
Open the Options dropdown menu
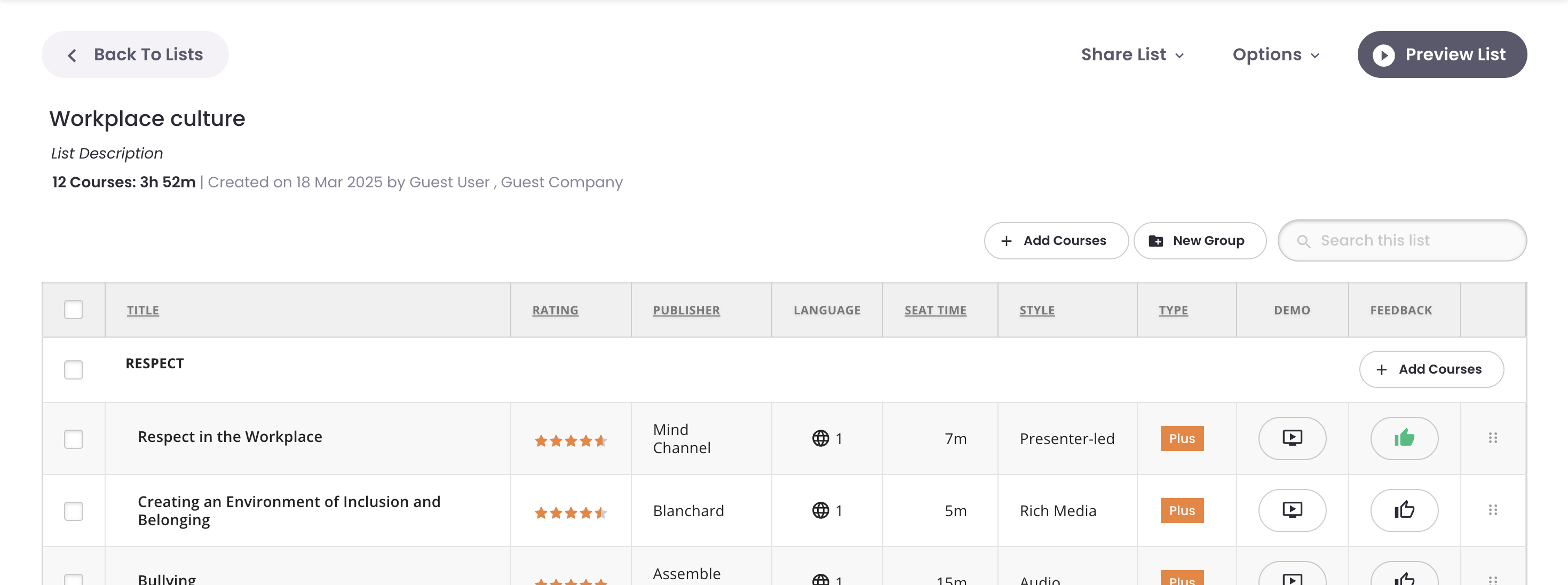tap(1276, 55)
